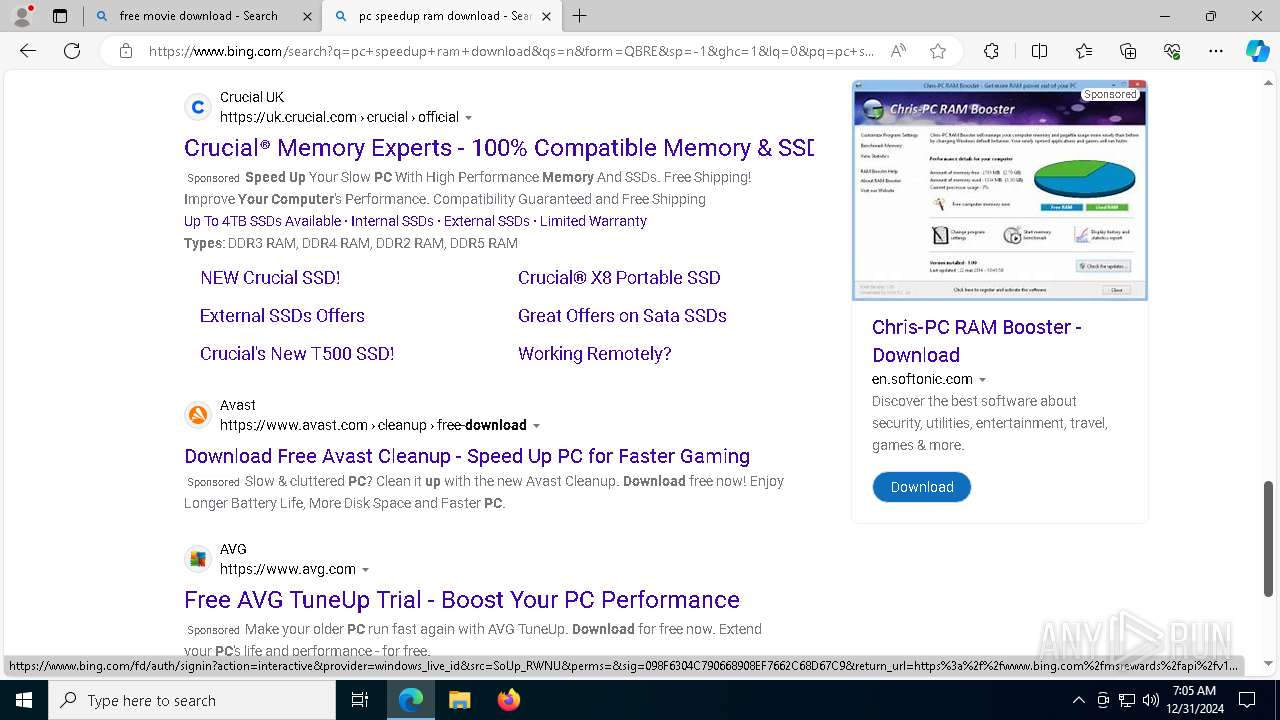This screenshot has width=1280, height=720.
Task: Close the free movie download tab
Action: 308,16
